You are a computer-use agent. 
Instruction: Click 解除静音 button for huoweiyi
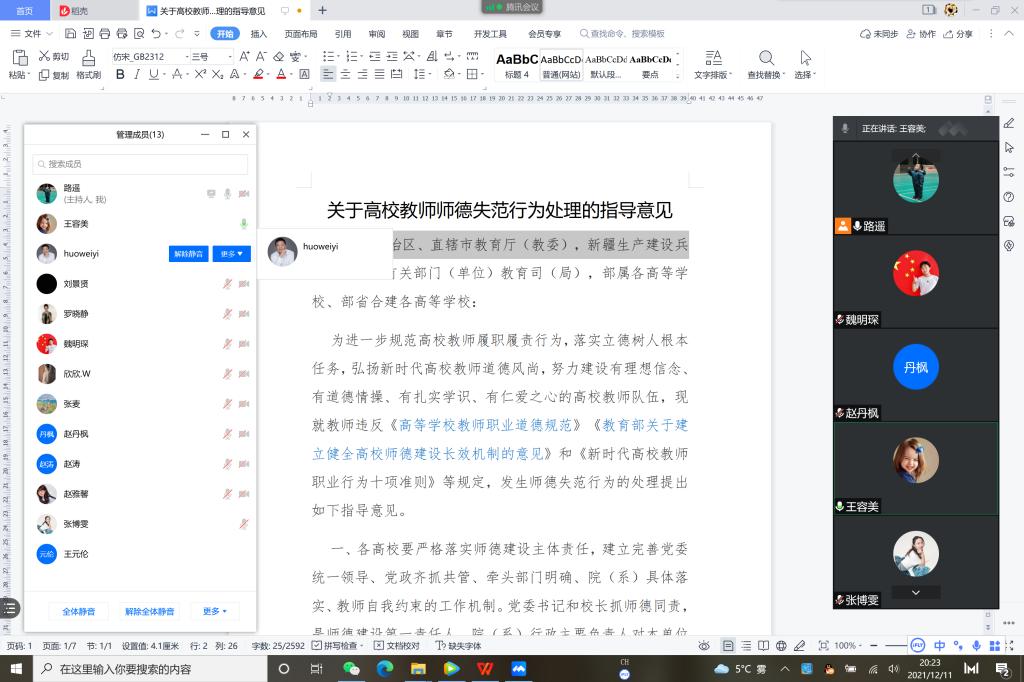click(189, 254)
